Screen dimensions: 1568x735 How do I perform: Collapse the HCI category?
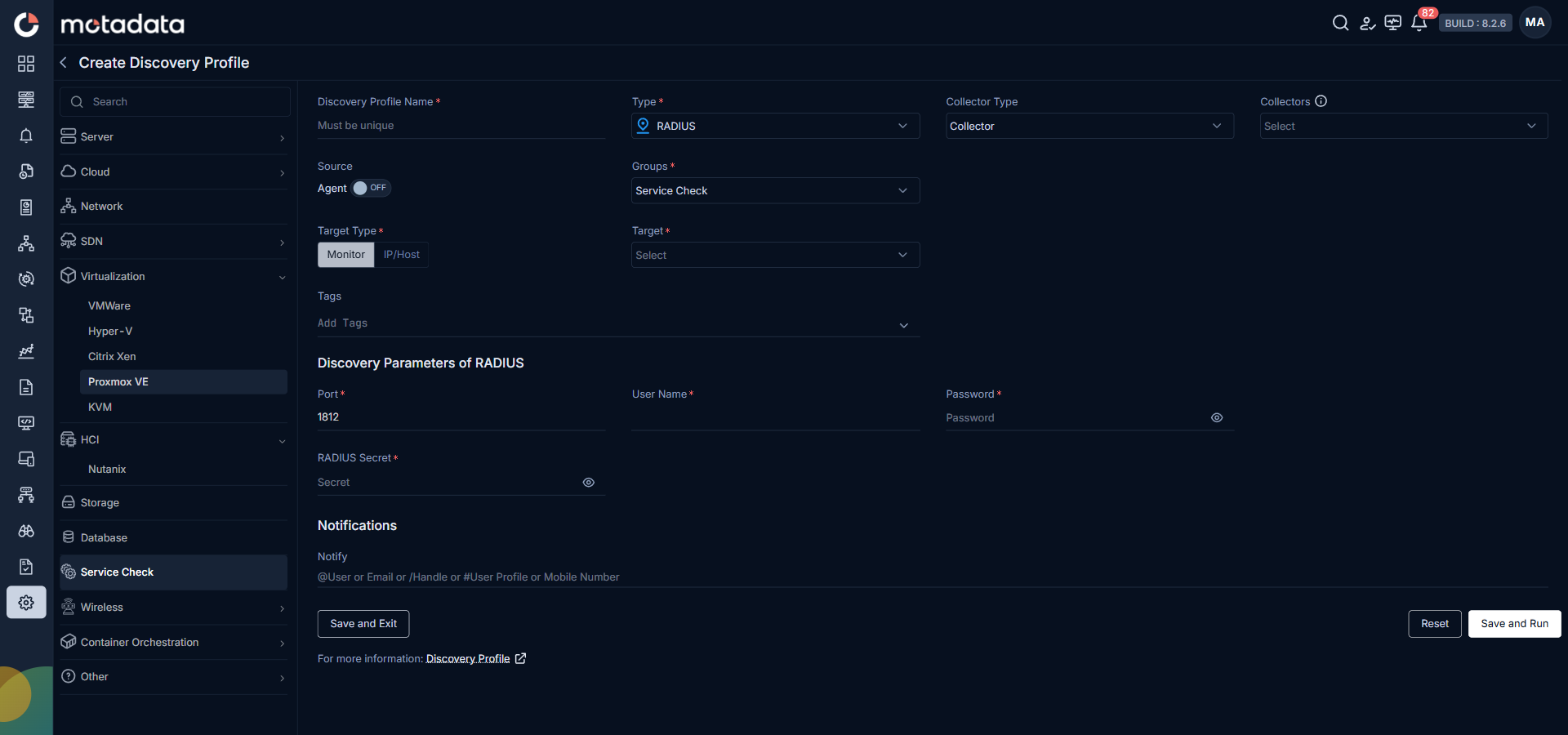coord(283,441)
